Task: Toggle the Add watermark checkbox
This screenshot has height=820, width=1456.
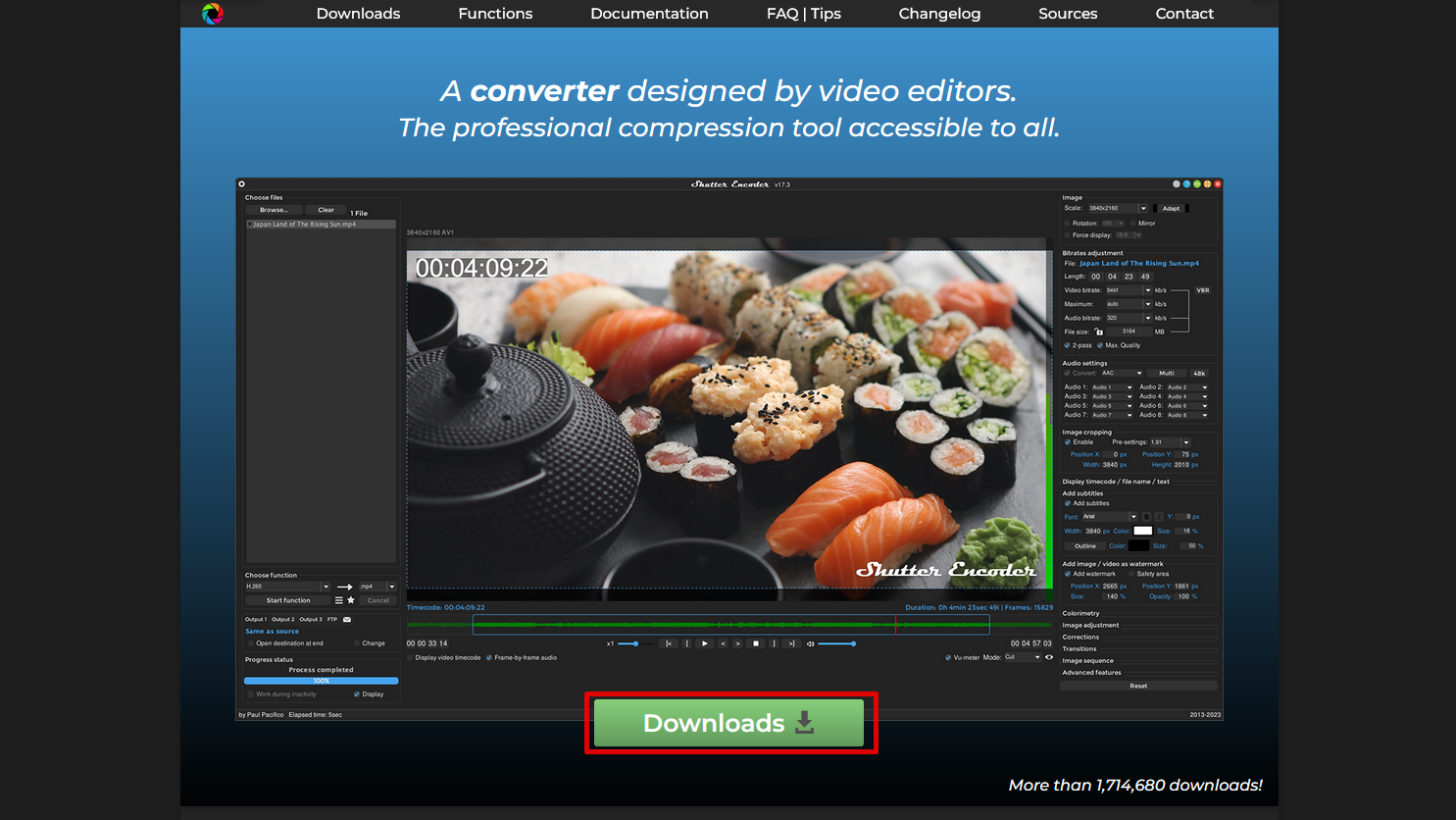Action: pyautogui.click(x=1068, y=574)
